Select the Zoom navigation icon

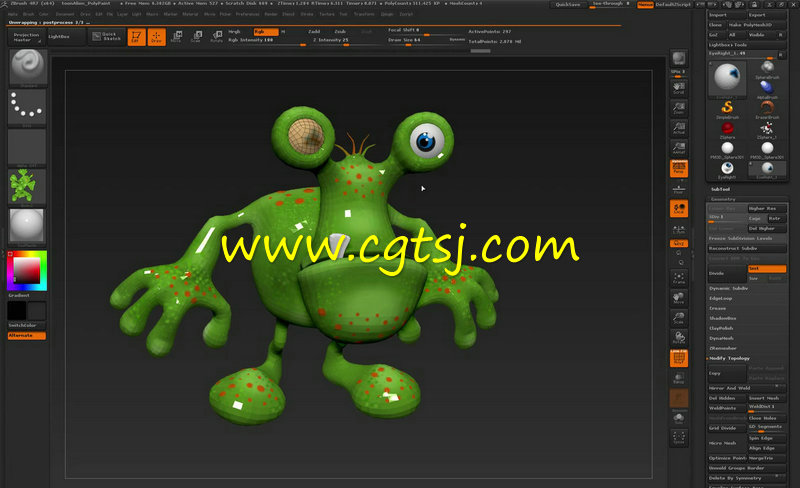(679, 108)
